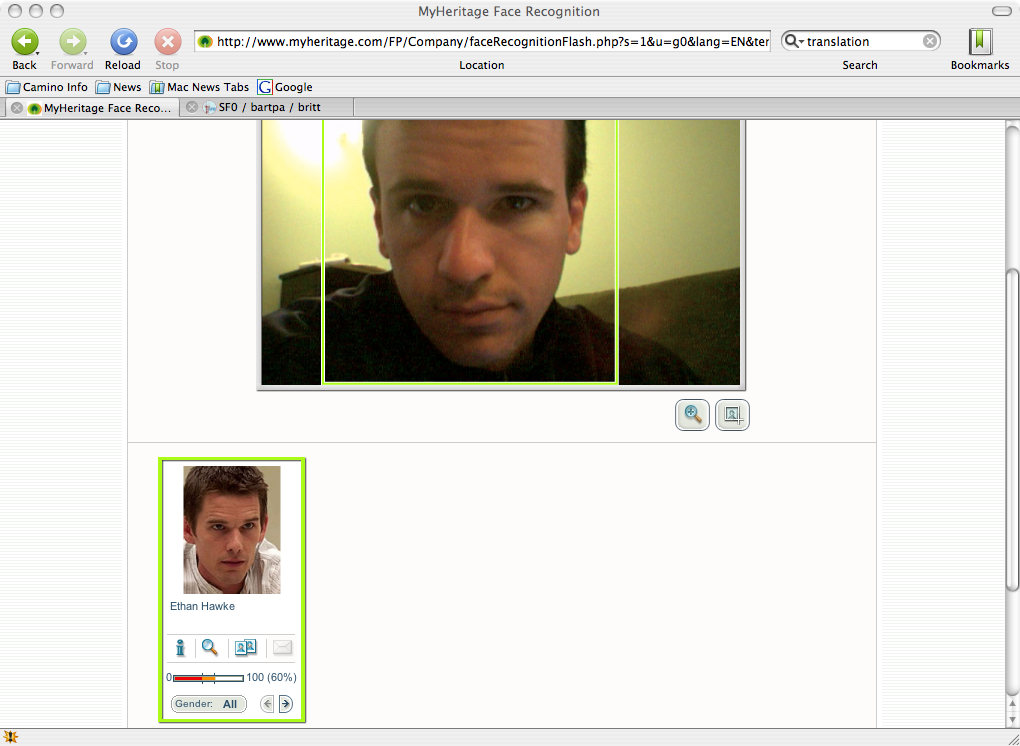
Task: Click the Google bookmark in the bookmarks bar
Action: 285,87
